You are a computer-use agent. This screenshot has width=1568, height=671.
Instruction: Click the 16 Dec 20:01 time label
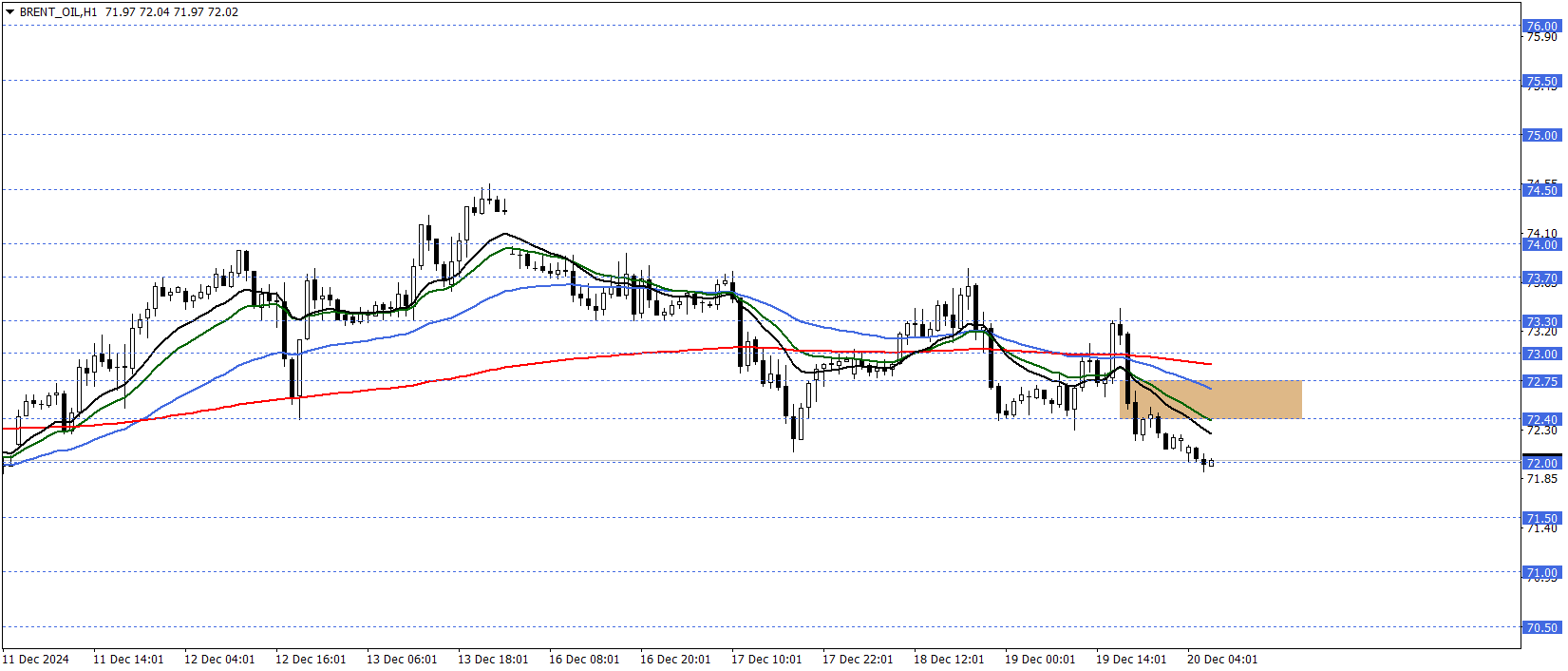675,660
